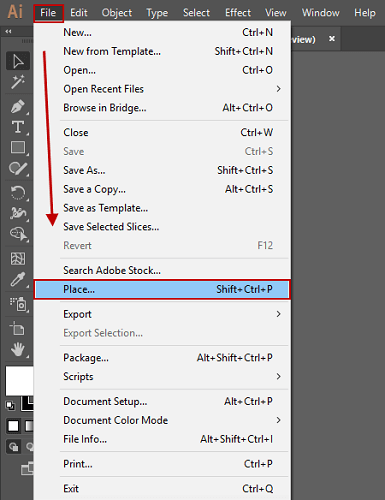Select the Pen tool
This screenshot has width=385, height=500.
(18, 107)
